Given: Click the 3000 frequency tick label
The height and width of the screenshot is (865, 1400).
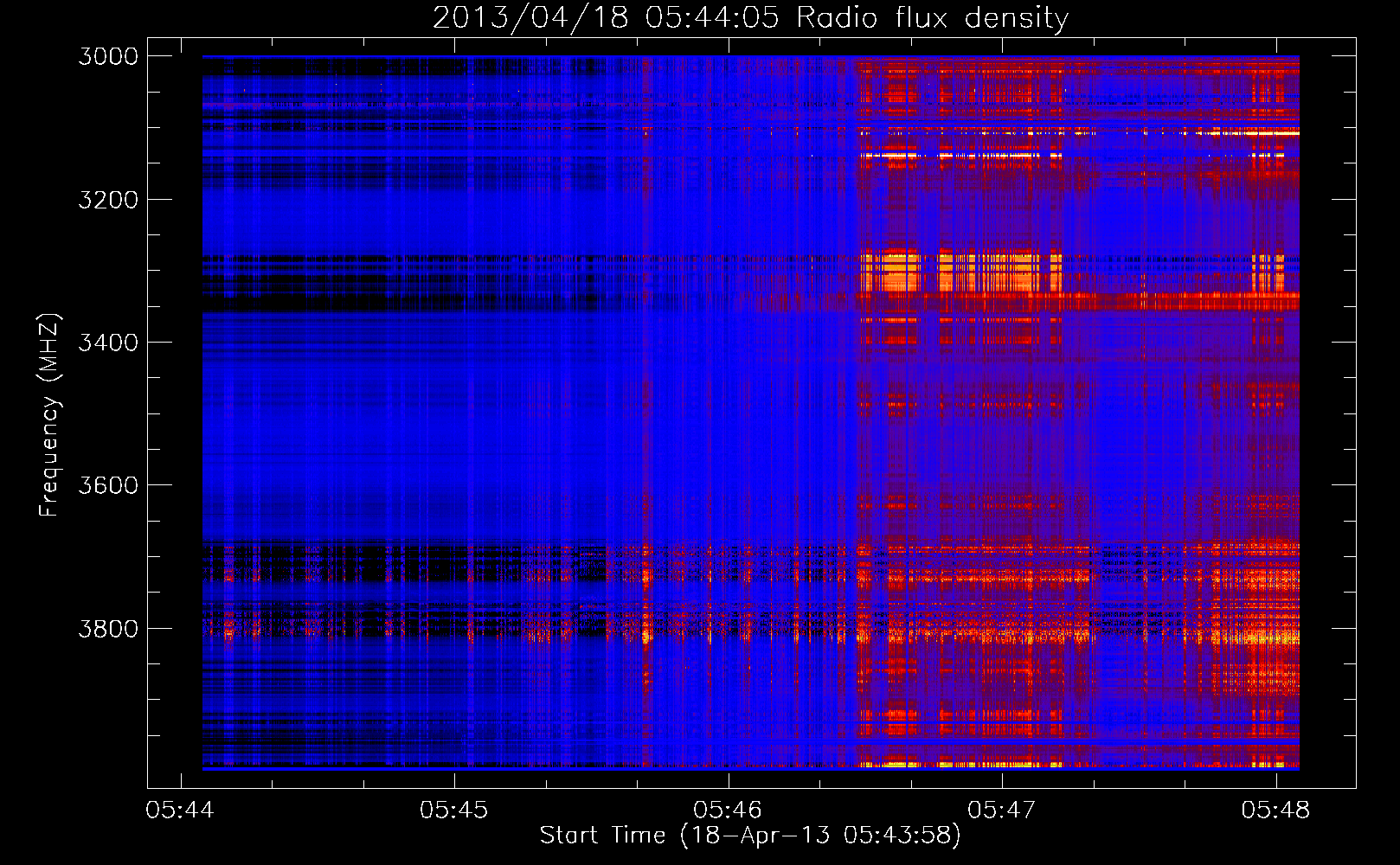Looking at the screenshot, I should [108, 56].
